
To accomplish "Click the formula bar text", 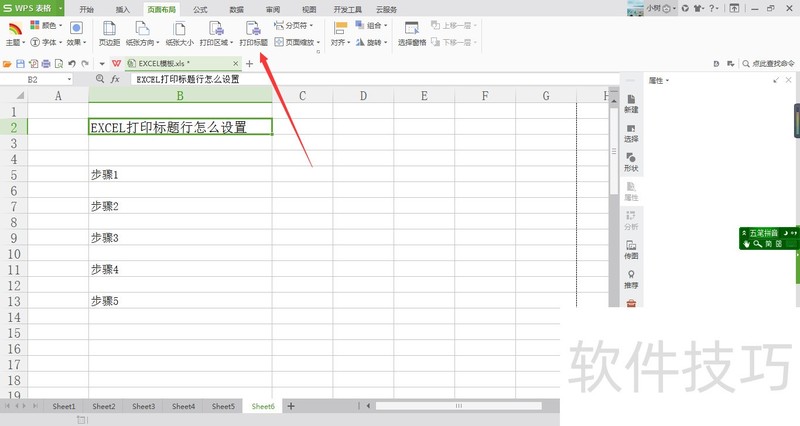I will [x=188, y=79].
